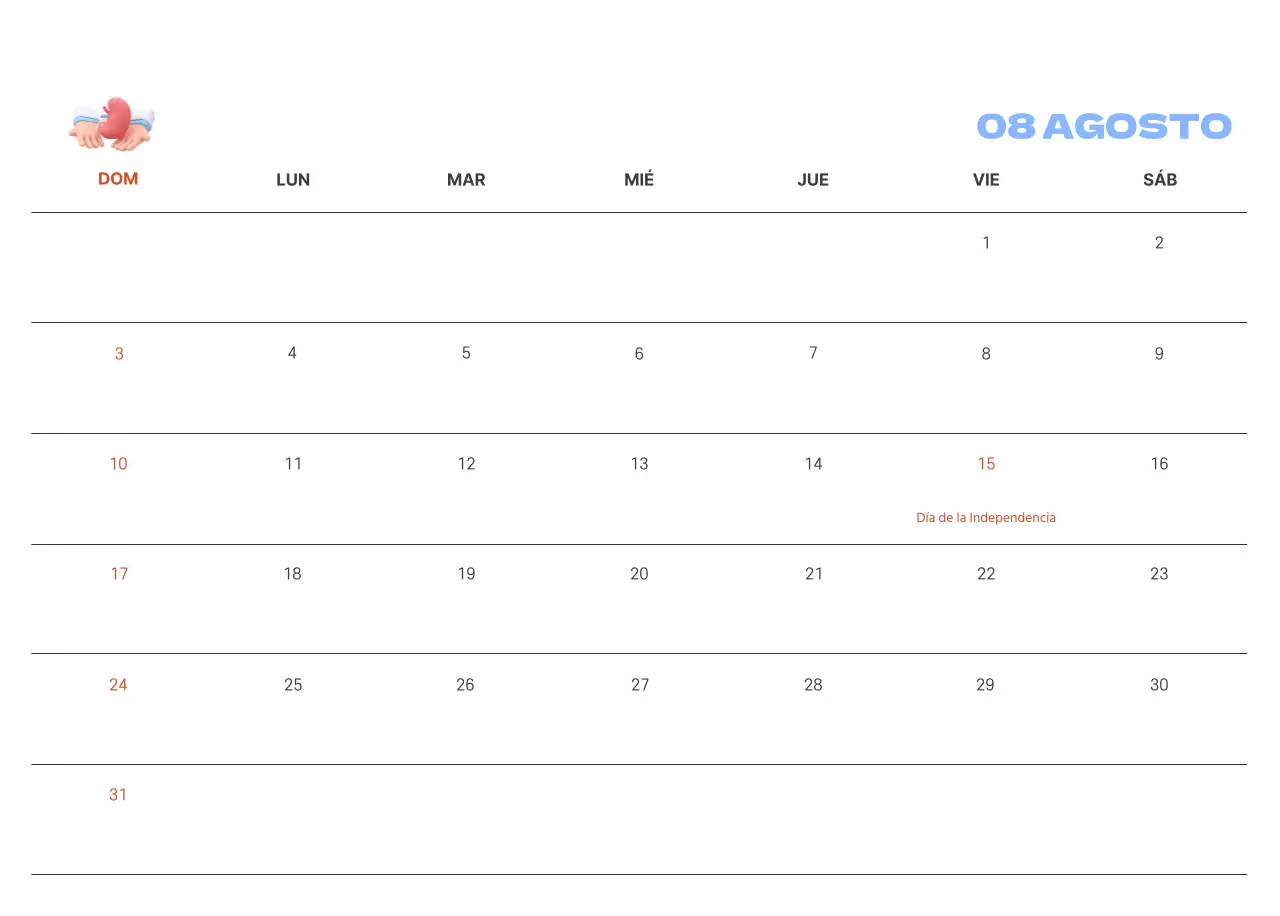Choose date 6 in Wednesday column
Image resolution: width=1280 pixels, height=916 pixels.
click(x=639, y=354)
